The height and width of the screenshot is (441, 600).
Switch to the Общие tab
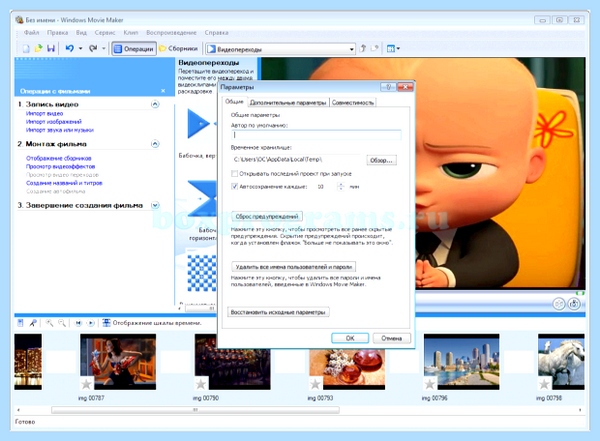pos(234,101)
